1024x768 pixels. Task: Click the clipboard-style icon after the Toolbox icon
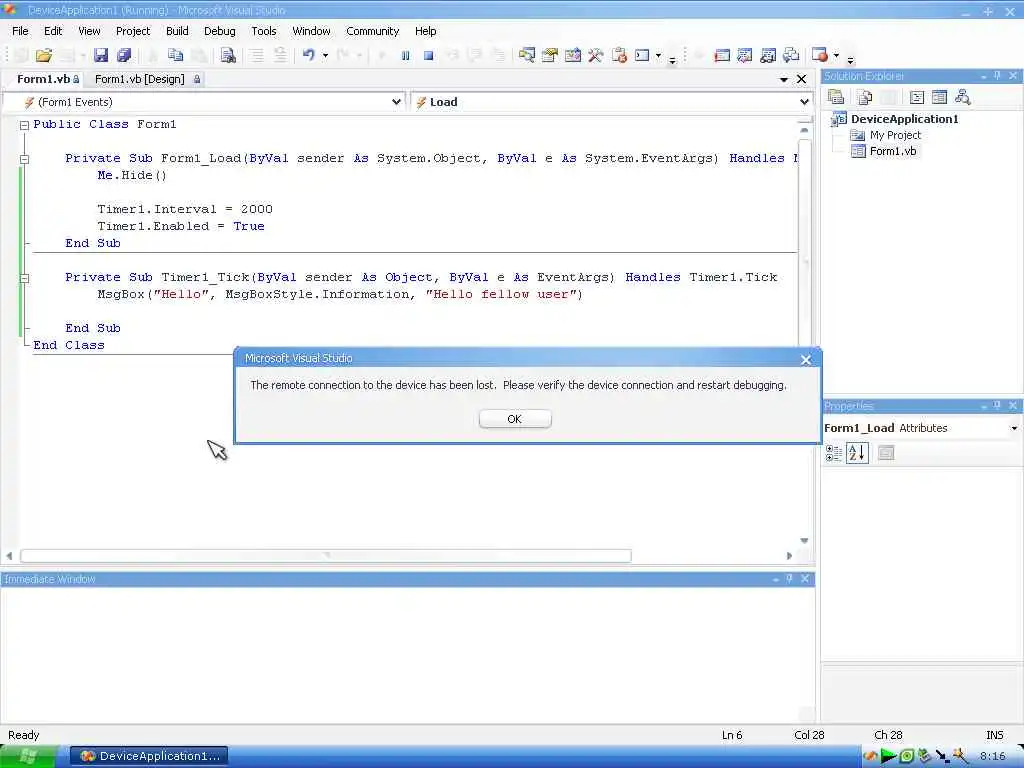(619, 56)
